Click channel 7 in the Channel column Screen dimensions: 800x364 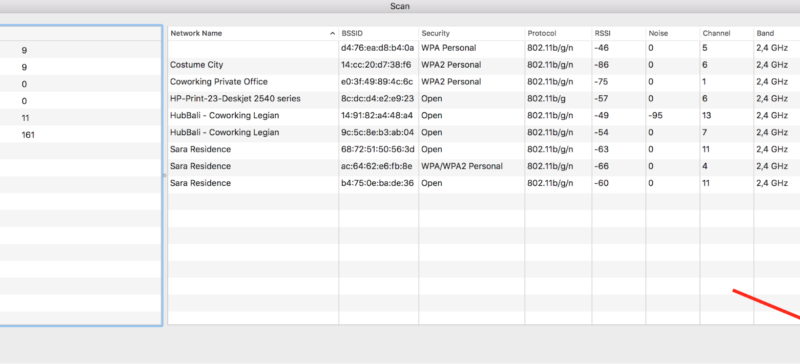(x=705, y=132)
